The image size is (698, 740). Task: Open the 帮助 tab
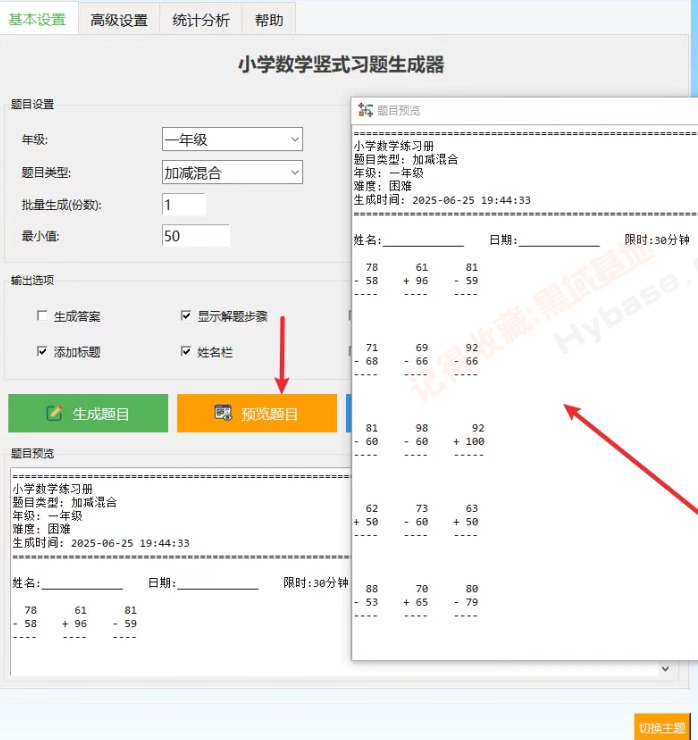tap(269, 20)
